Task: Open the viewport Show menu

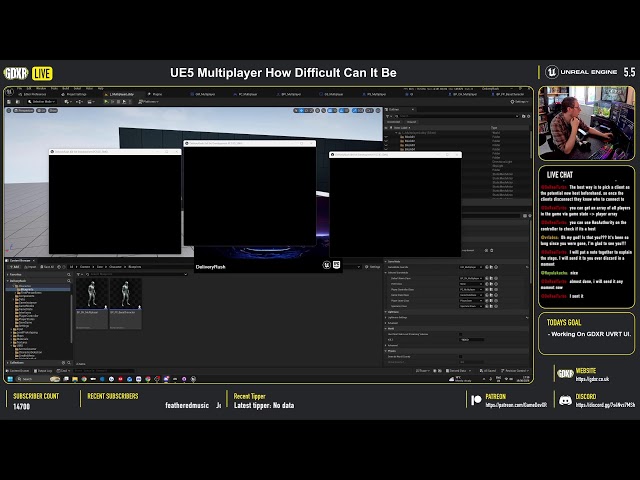Action: (x=53, y=111)
